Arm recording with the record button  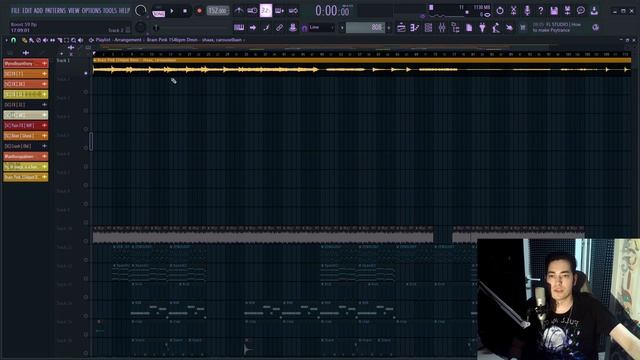[199, 11]
